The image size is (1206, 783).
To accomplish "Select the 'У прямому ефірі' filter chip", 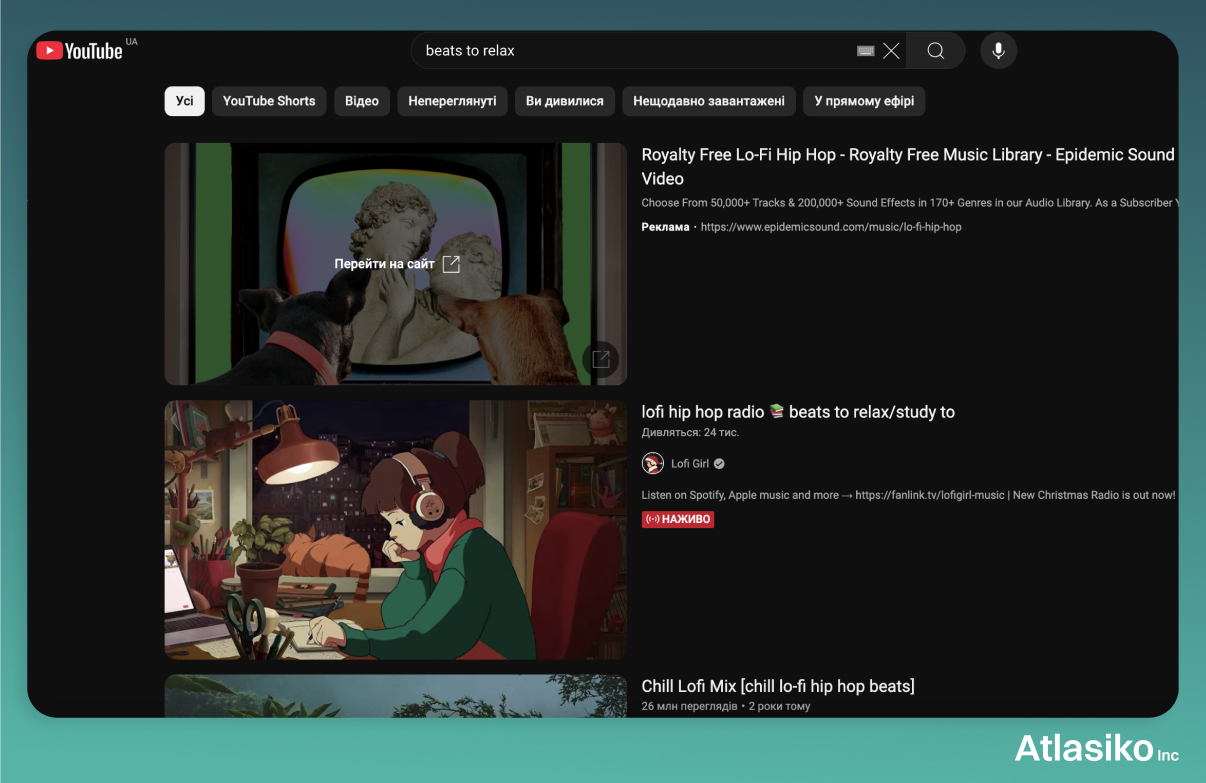I will [865, 101].
